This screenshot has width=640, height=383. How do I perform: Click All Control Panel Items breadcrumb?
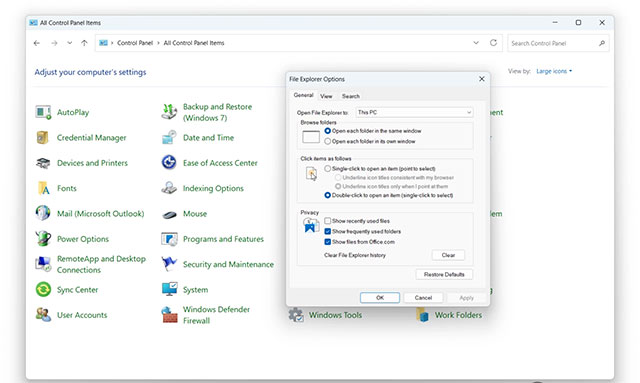(x=194, y=43)
